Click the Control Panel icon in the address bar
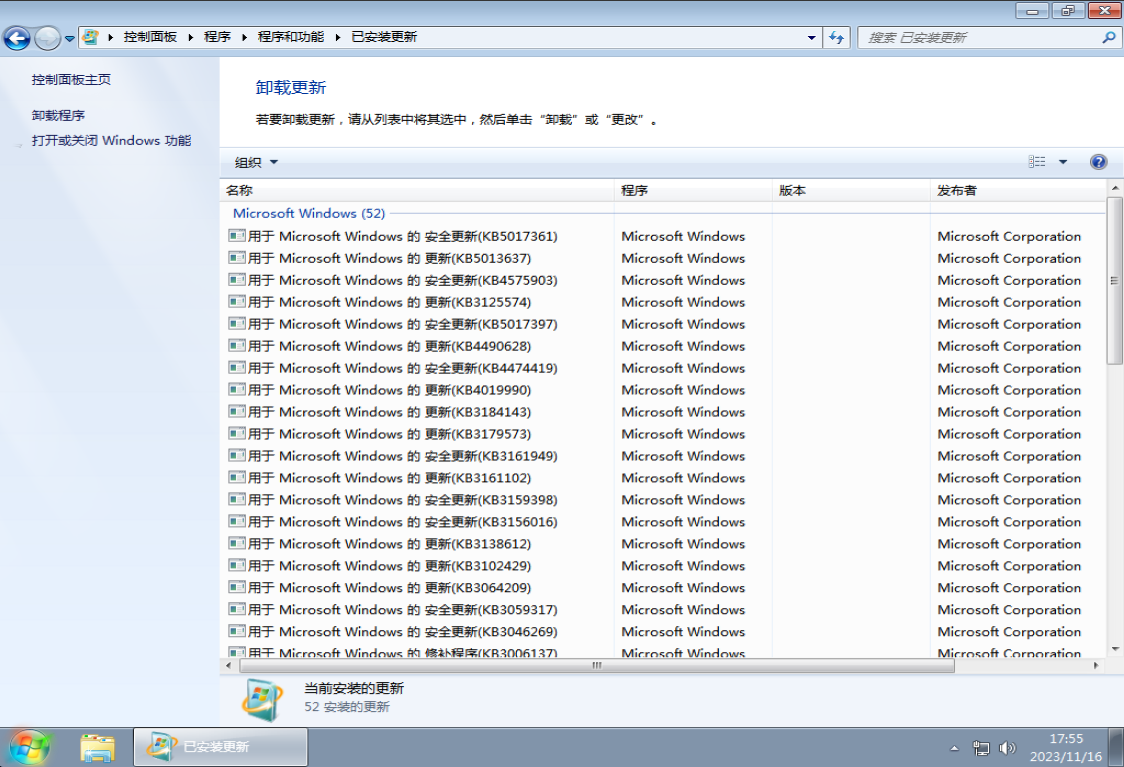 tap(89, 37)
